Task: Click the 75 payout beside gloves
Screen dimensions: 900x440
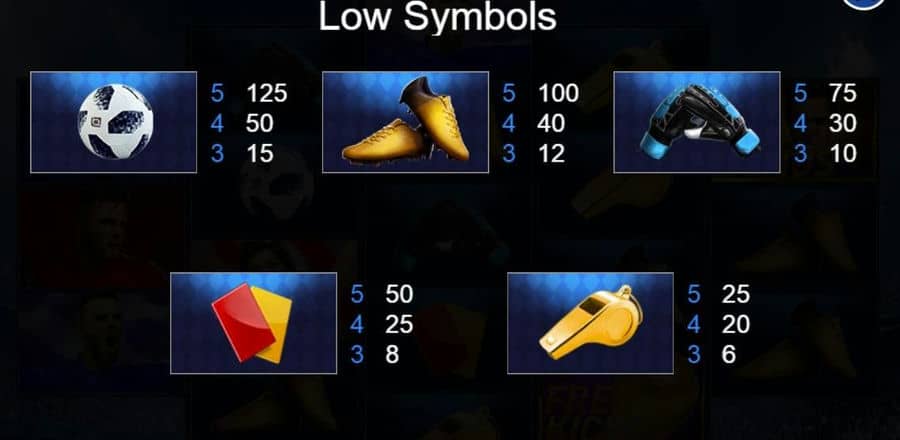Action: 843,93
